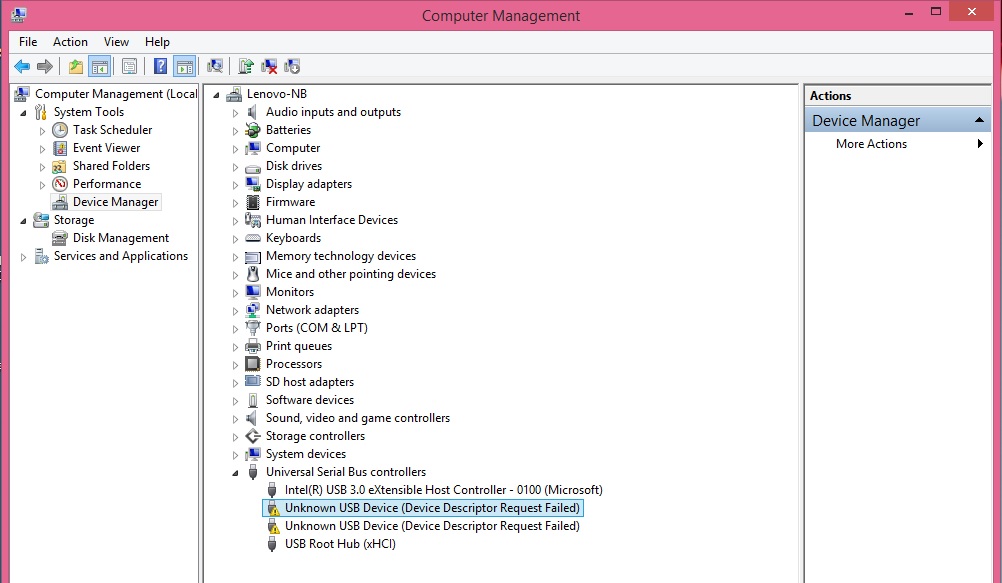Collapse the Lenovo-NB root node

pos(217,95)
